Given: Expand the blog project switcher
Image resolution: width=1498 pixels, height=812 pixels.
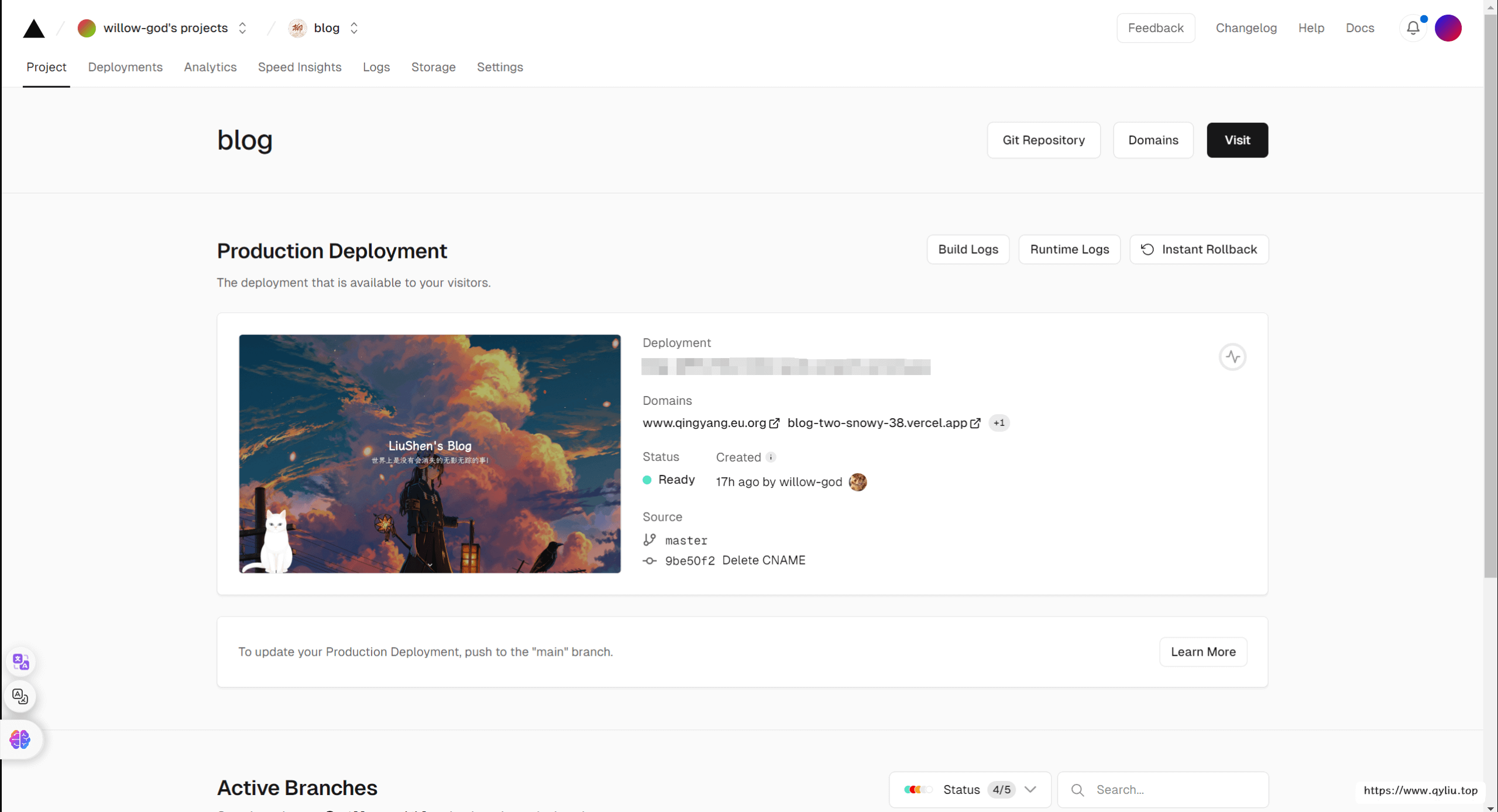Looking at the screenshot, I should click(353, 28).
